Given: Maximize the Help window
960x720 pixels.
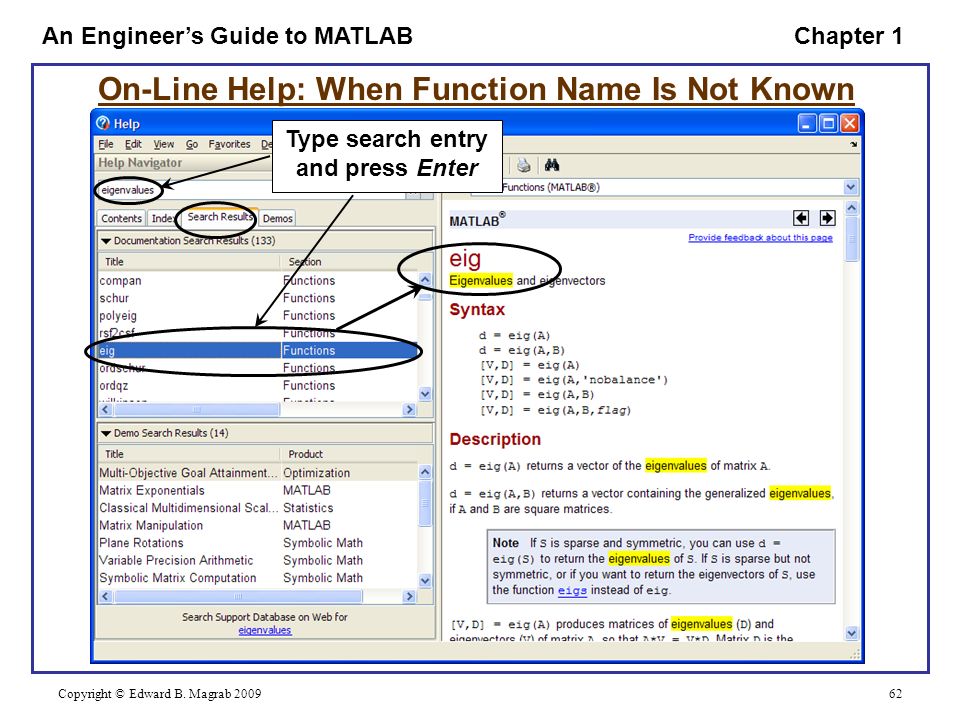Looking at the screenshot, I should pos(828,124).
